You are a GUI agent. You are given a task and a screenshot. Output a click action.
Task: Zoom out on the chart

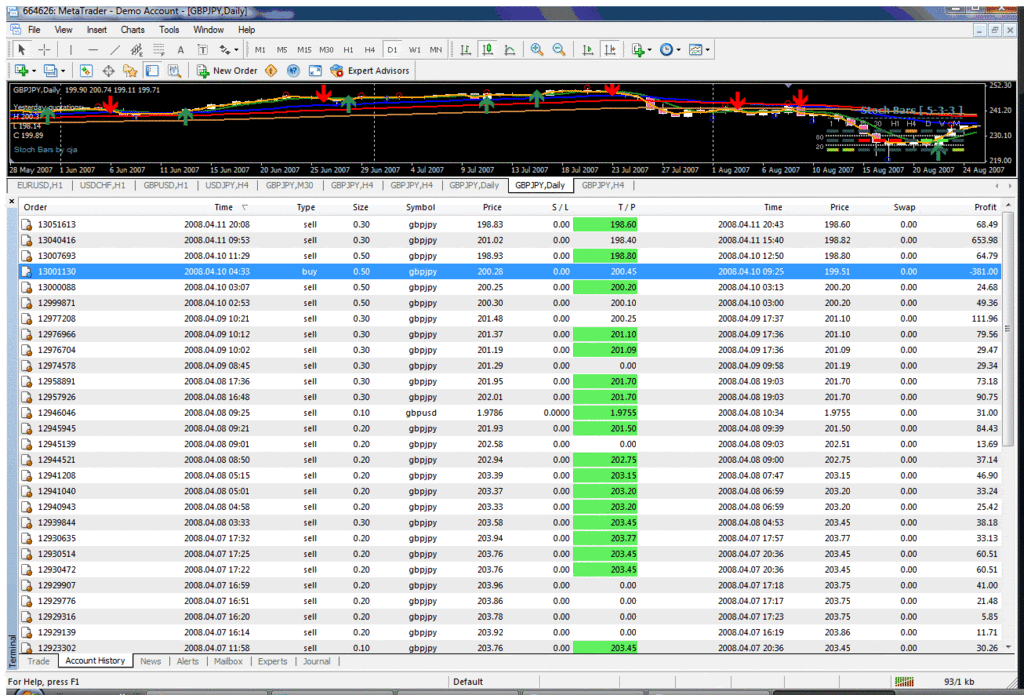point(559,50)
